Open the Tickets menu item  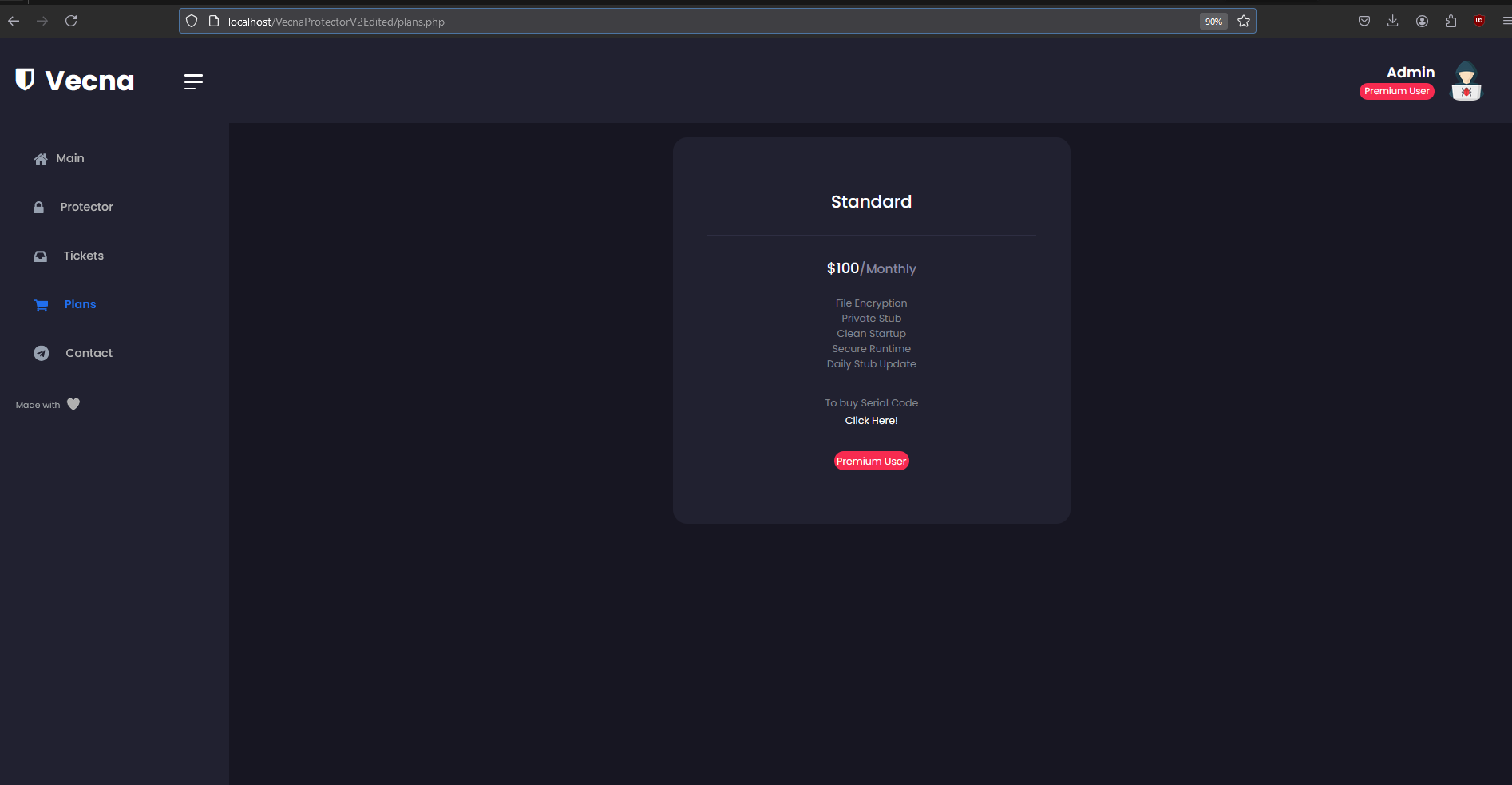tap(84, 256)
